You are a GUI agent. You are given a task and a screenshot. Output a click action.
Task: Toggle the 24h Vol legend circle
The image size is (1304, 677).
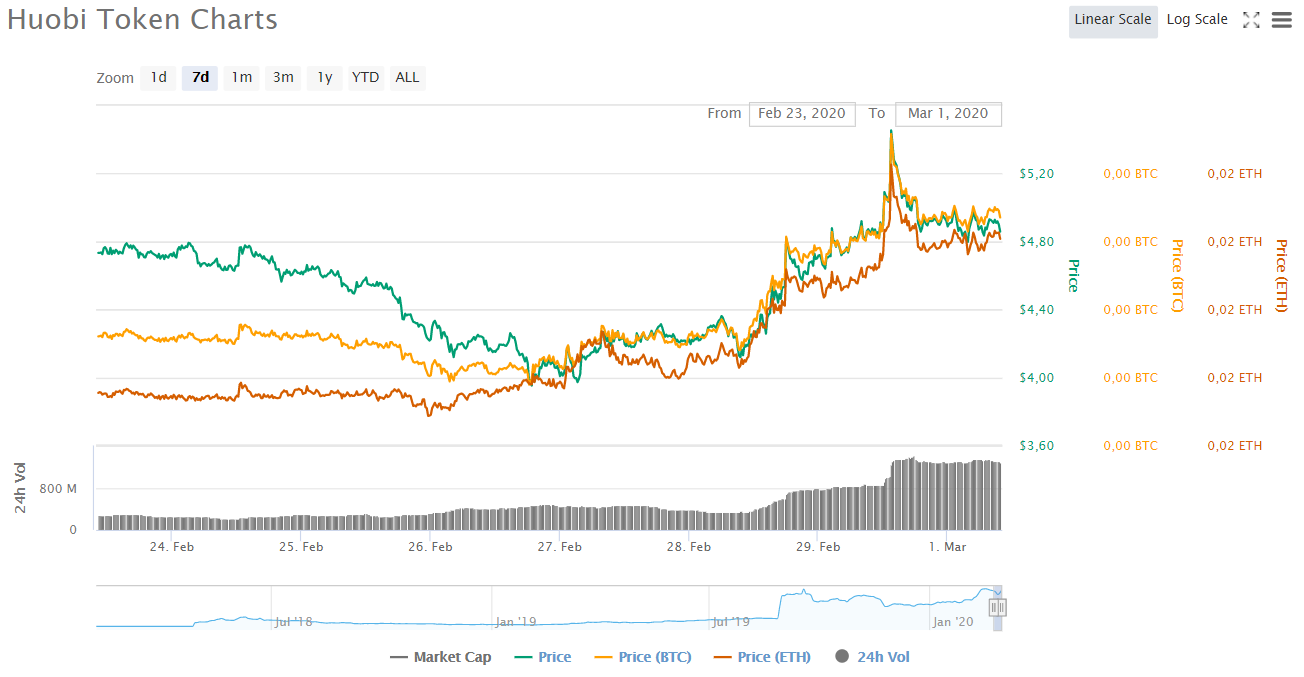coord(842,657)
